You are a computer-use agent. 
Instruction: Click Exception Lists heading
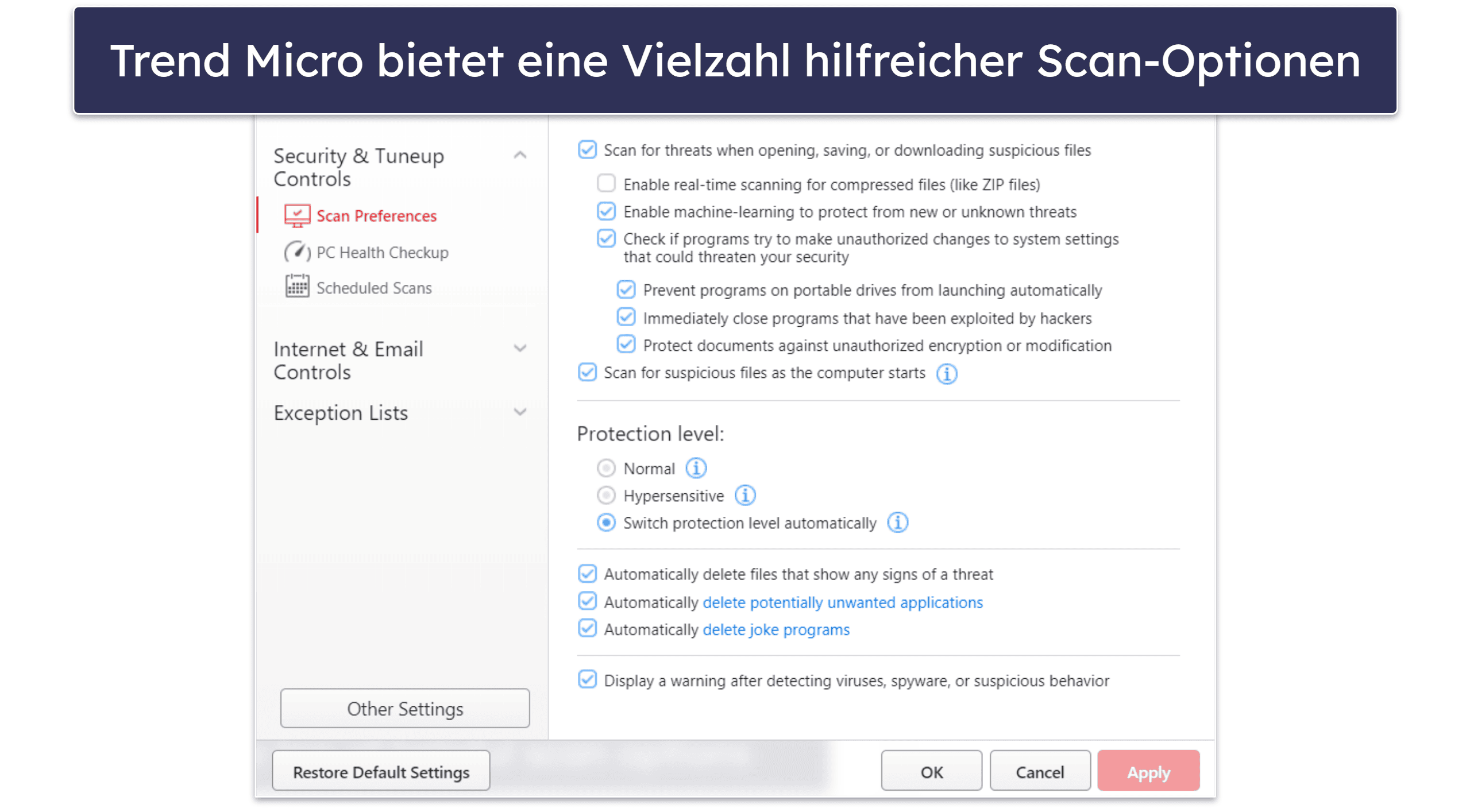[341, 413]
